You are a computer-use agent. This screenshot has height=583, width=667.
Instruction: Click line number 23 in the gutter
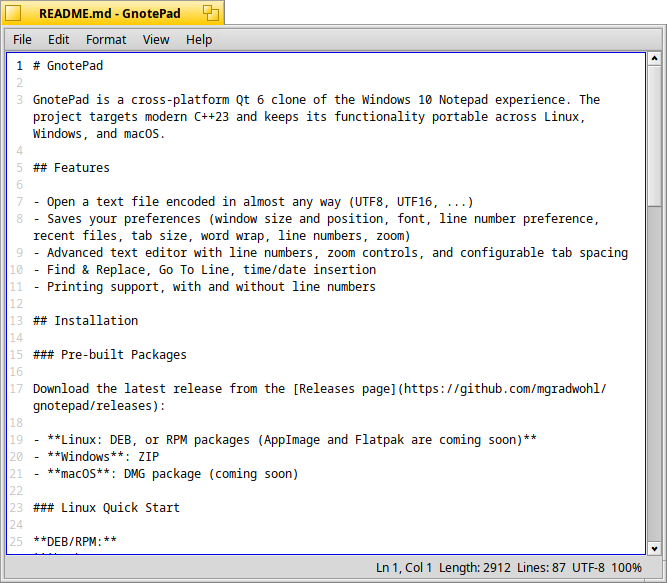click(x=17, y=508)
